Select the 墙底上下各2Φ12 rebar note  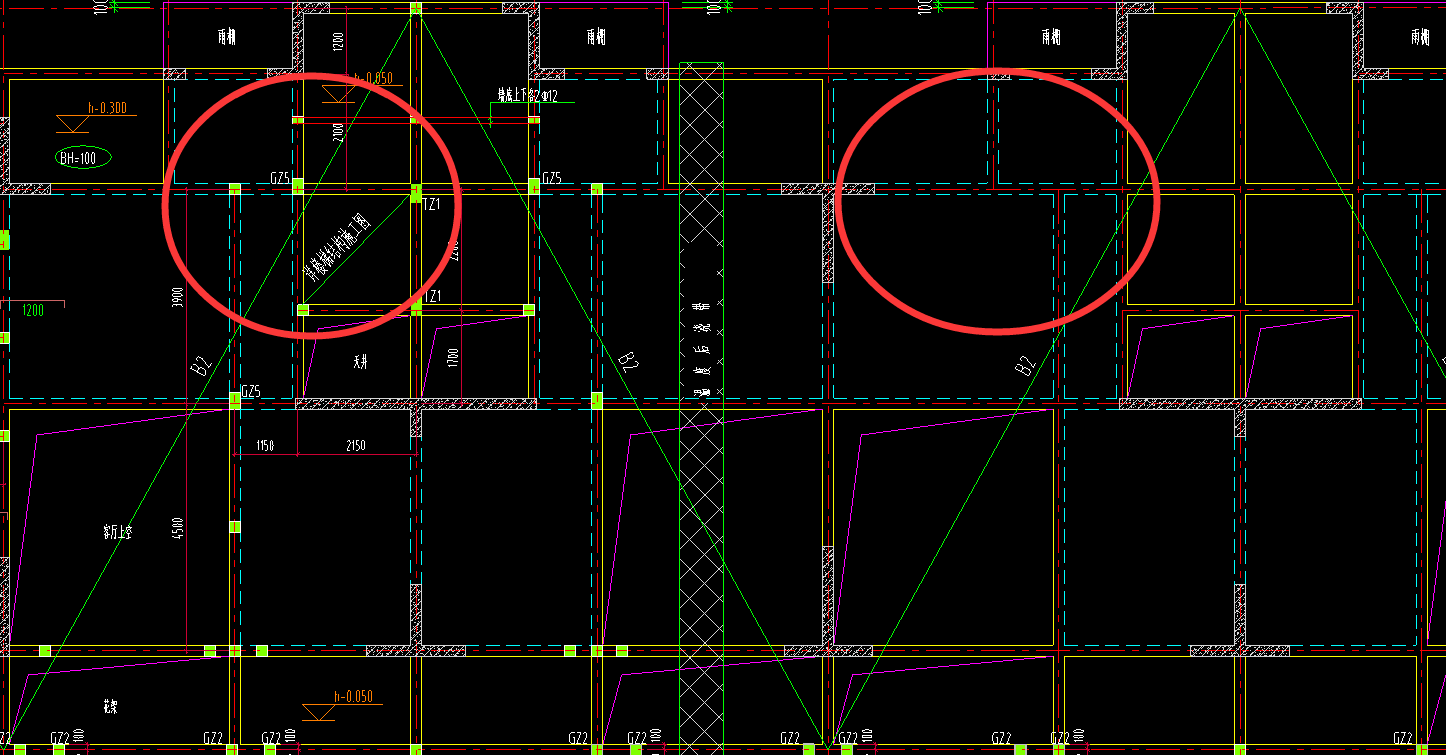pyautogui.click(x=528, y=96)
